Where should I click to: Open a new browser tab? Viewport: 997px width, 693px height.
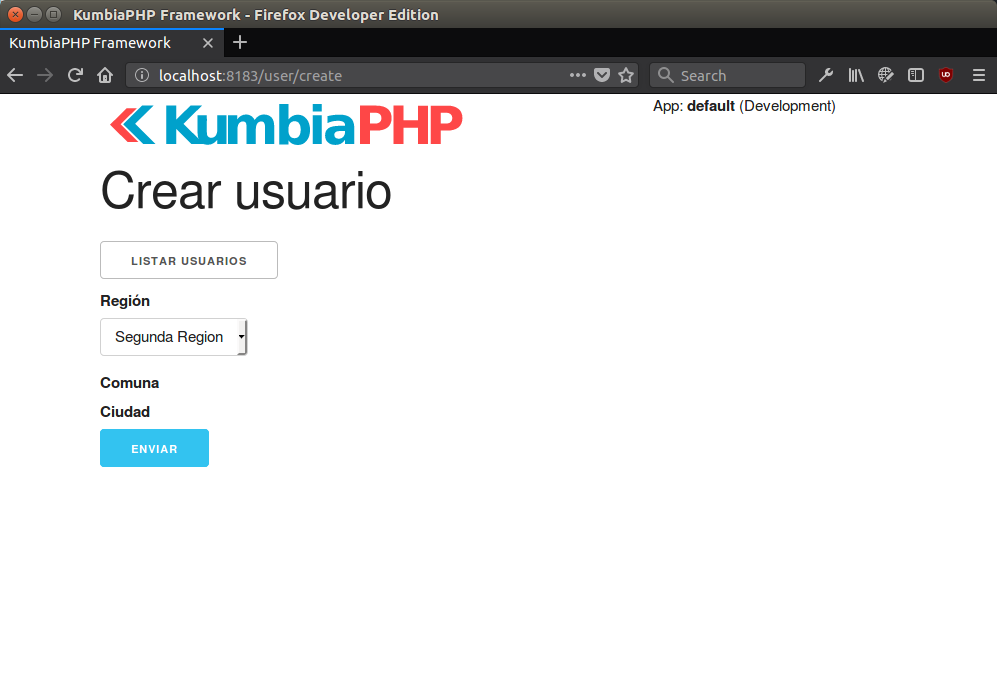point(240,43)
